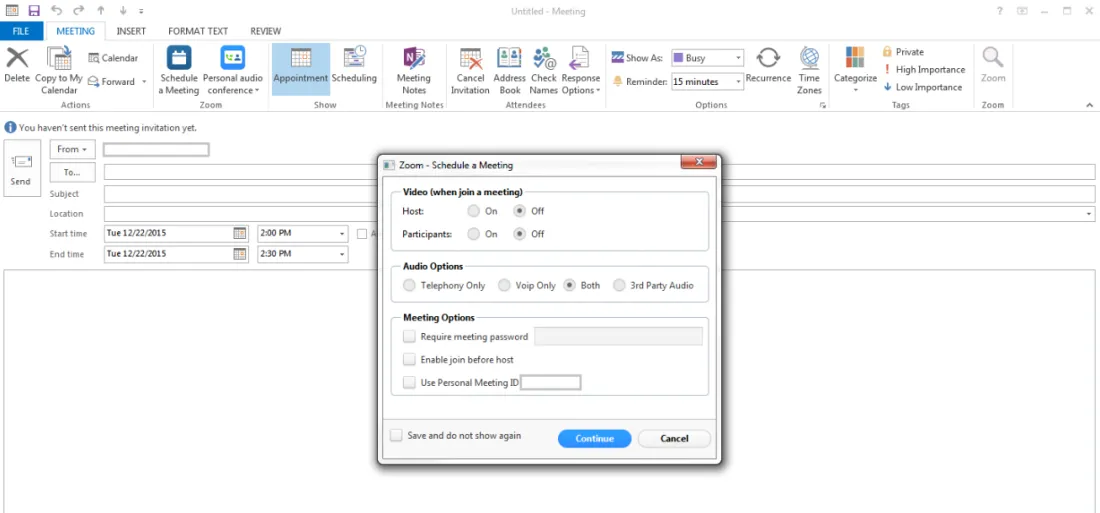This screenshot has height=513, width=1100.
Task: Set Host video to On
Action: click(x=474, y=211)
